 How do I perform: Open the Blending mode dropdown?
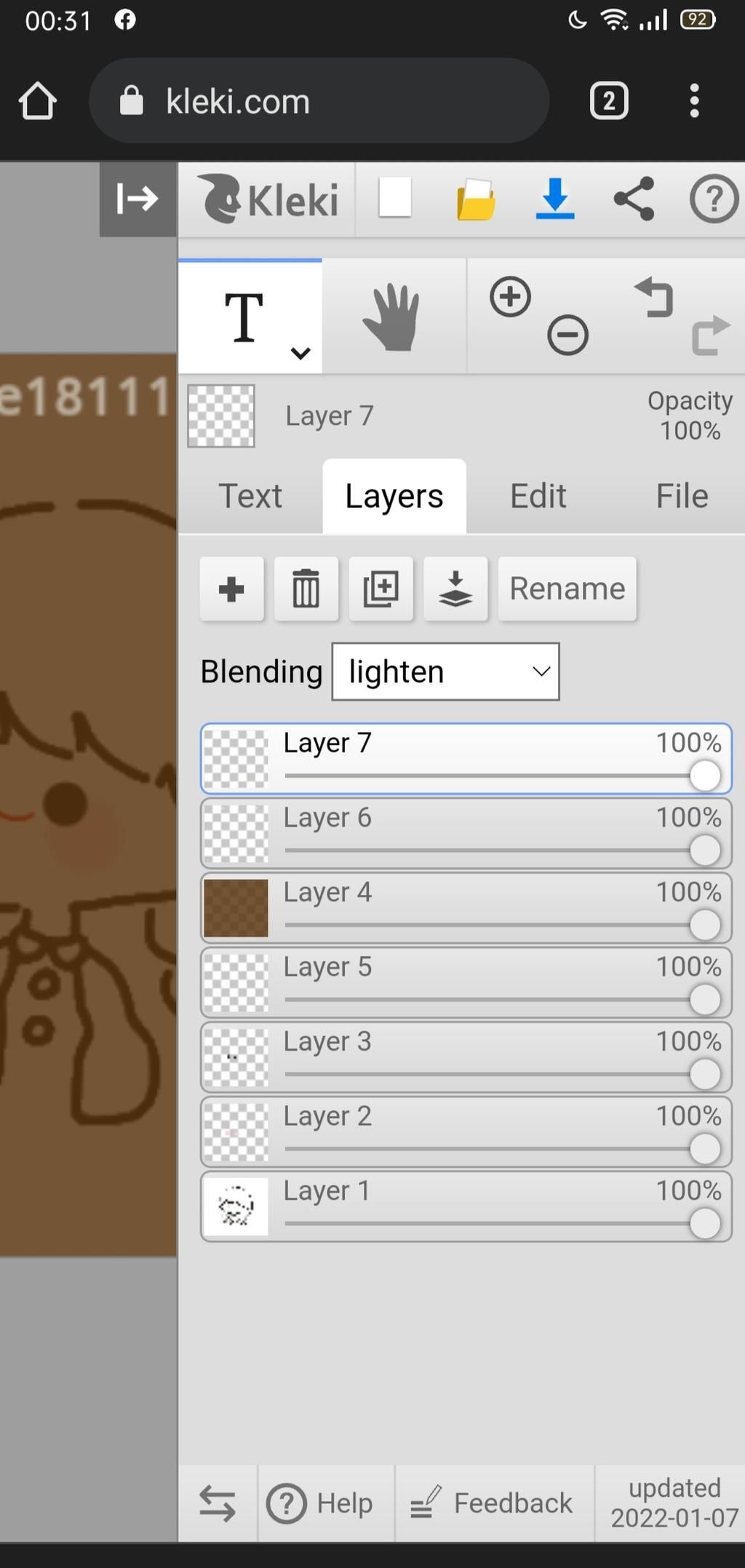pos(445,672)
